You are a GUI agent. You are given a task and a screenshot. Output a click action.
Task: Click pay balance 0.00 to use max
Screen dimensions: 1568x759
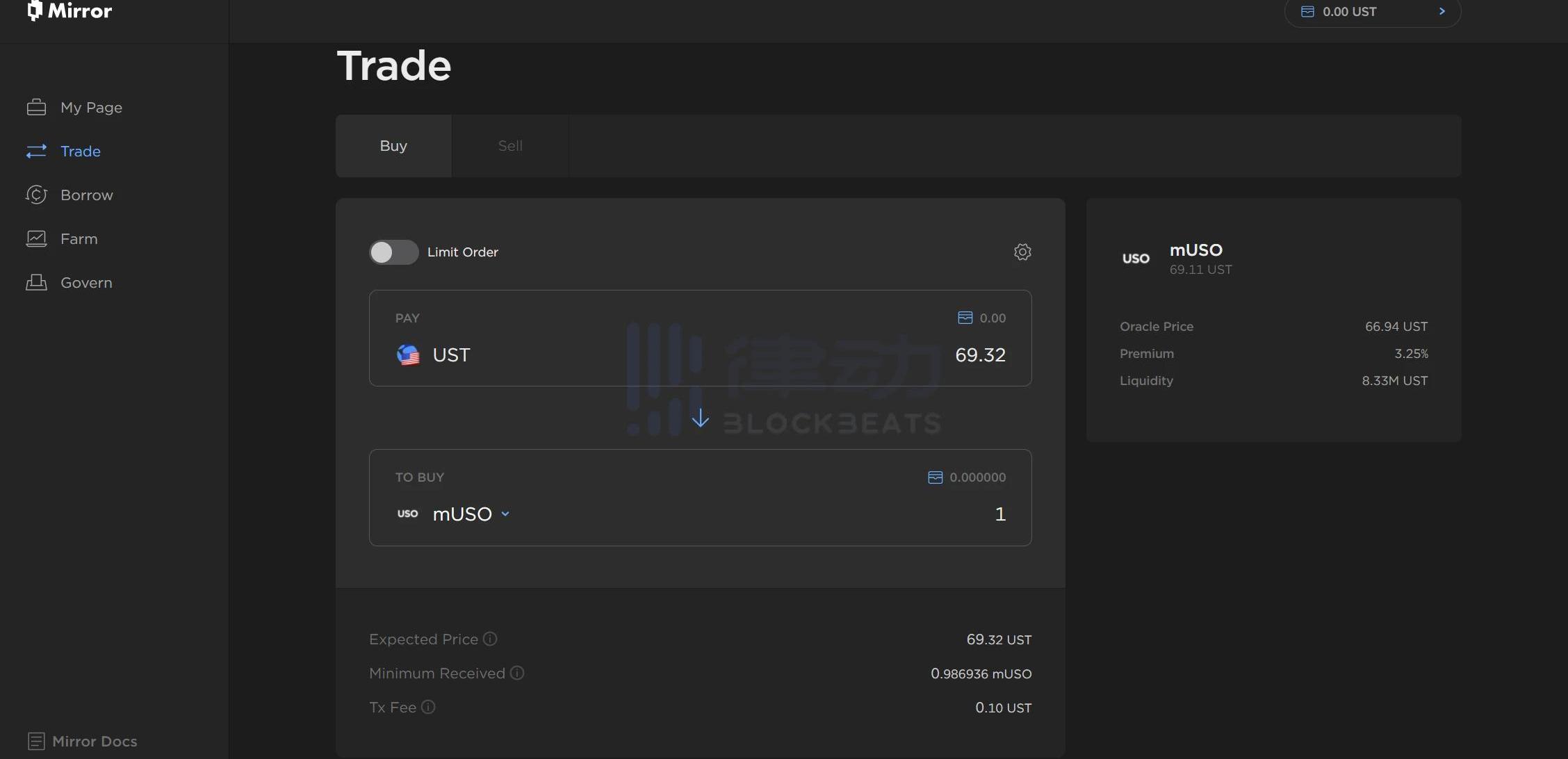click(993, 318)
